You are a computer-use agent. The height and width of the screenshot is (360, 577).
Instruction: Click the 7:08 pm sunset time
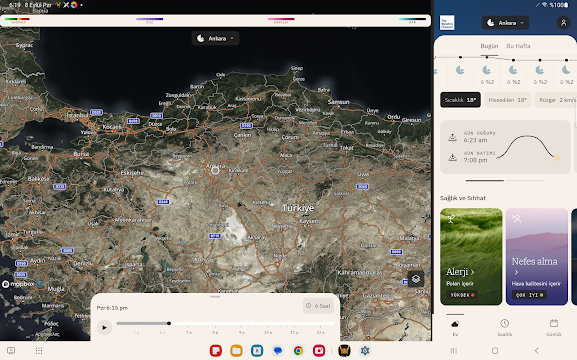click(x=475, y=160)
